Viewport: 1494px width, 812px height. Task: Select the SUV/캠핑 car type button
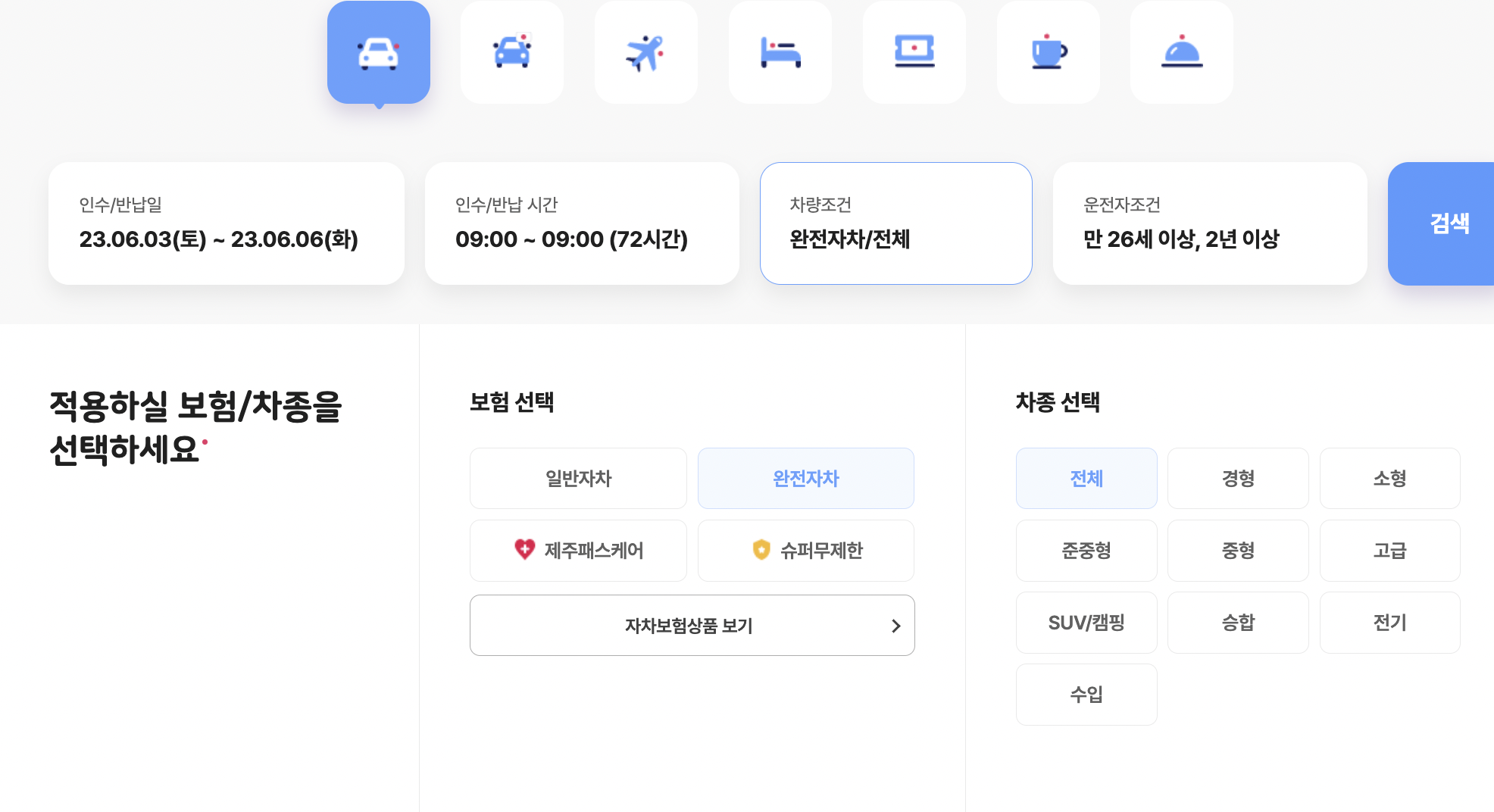coord(1086,622)
